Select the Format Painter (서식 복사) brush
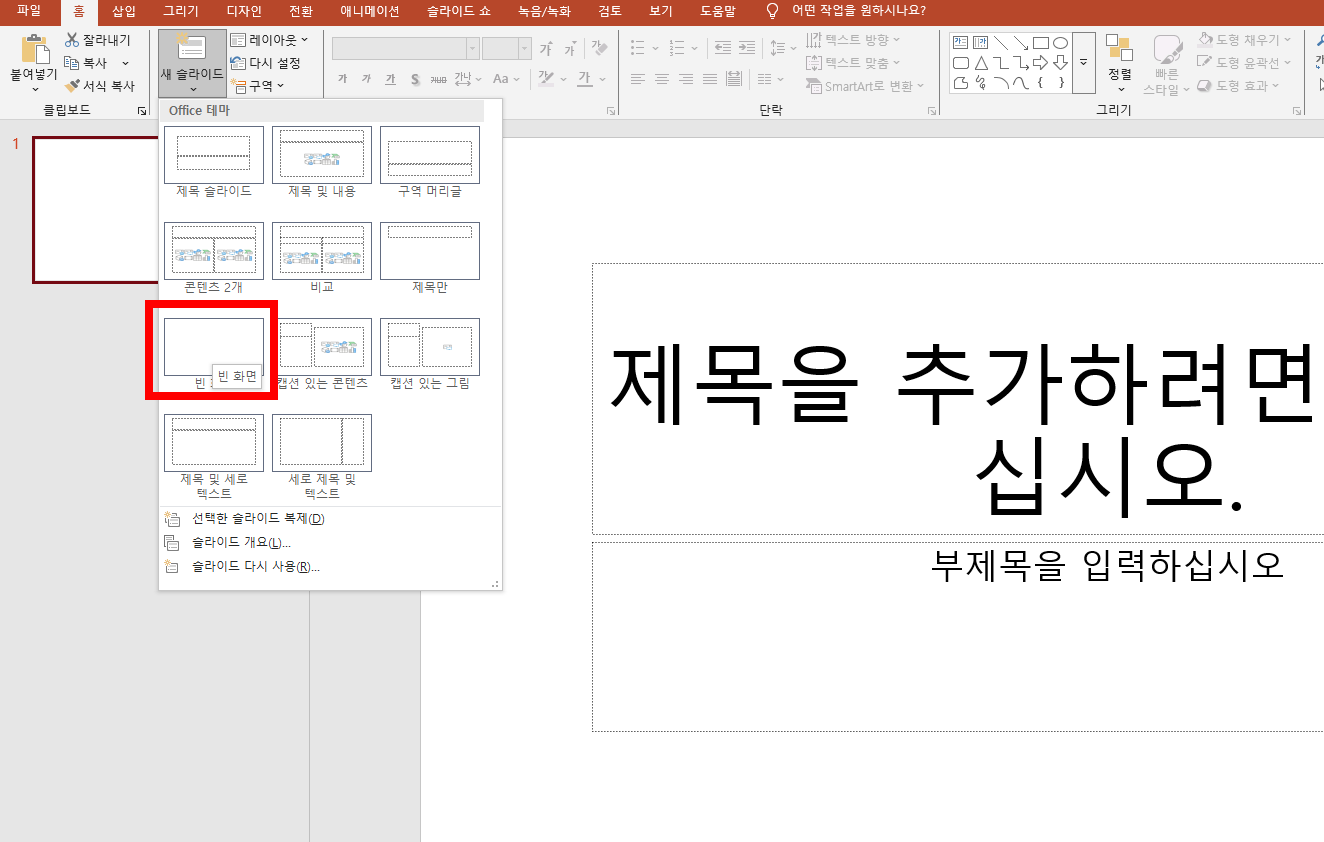The image size is (1324, 842). [71, 86]
